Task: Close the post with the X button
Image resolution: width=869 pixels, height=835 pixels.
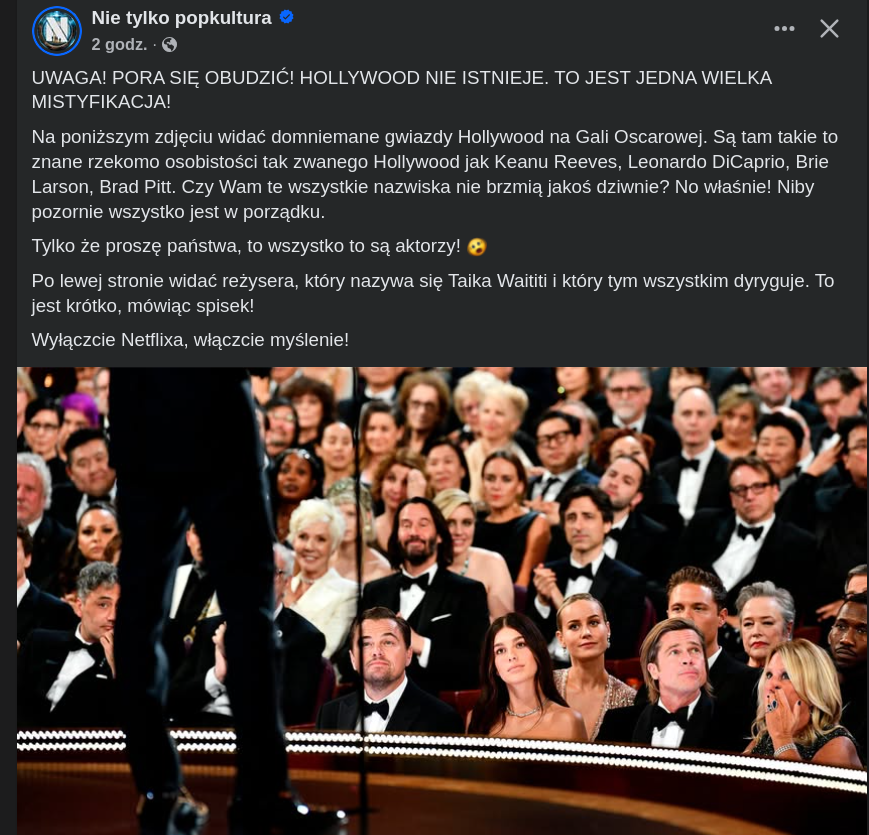Action: (829, 28)
